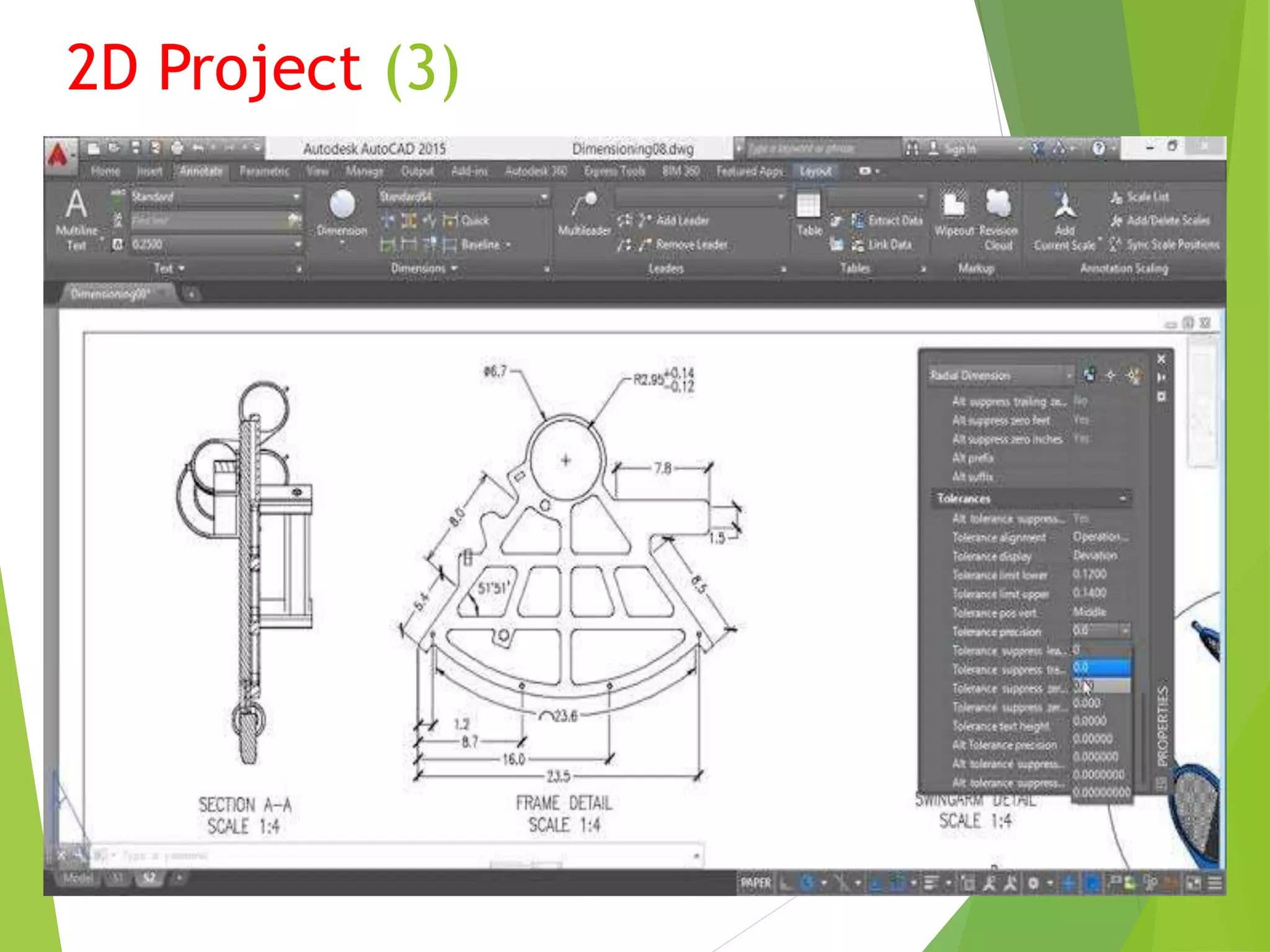1270x952 pixels.
Task: Collapse the Tolerances section
Action: point(1122,498)
